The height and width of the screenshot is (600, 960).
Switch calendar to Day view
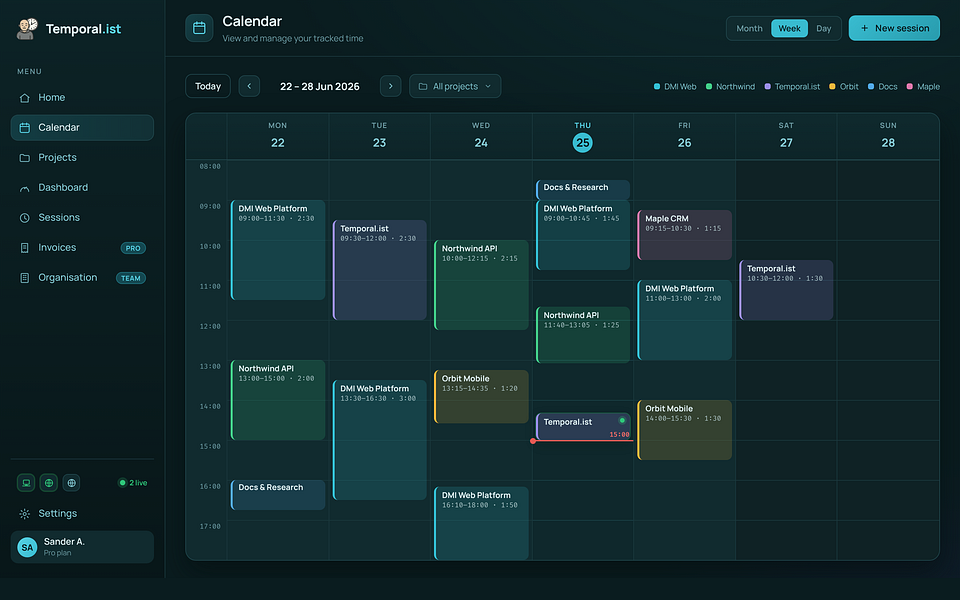[x=823, y=28]
